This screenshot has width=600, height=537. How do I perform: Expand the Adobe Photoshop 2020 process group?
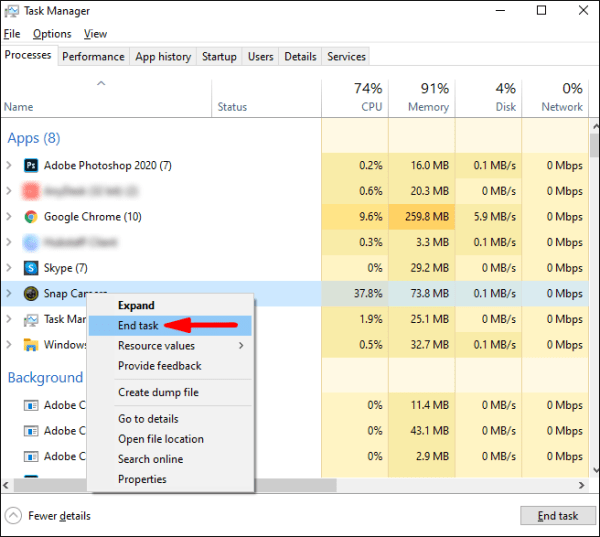tap(9, 165)
